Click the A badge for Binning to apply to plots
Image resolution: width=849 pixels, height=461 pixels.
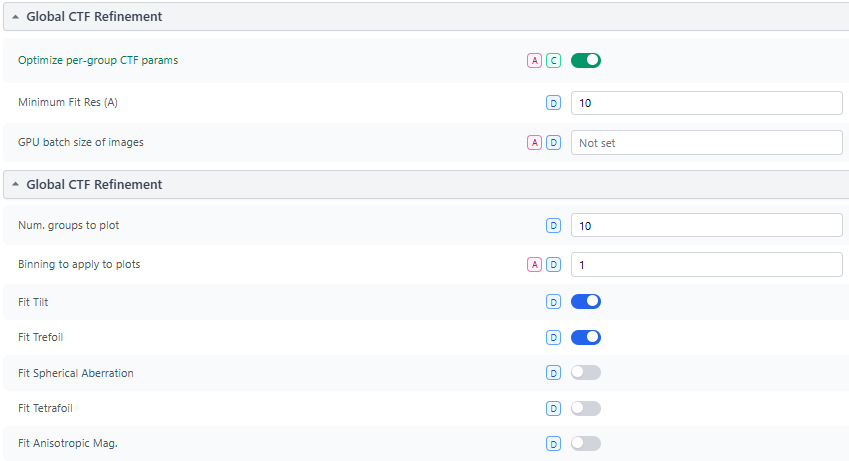click(535, 265)
